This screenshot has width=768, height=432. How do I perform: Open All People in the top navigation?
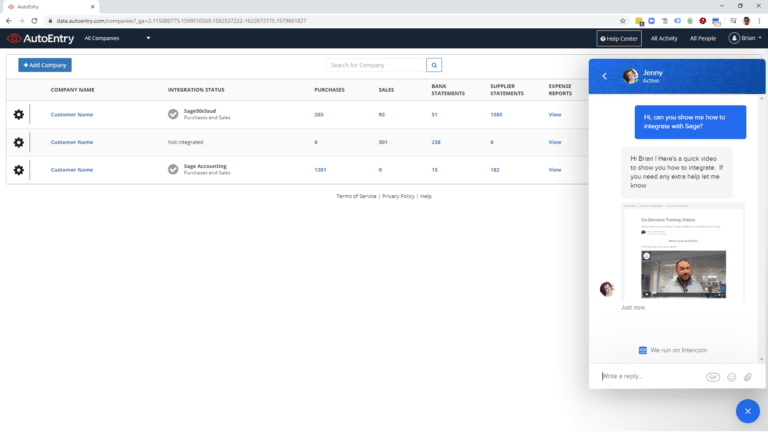pos(703,39)
